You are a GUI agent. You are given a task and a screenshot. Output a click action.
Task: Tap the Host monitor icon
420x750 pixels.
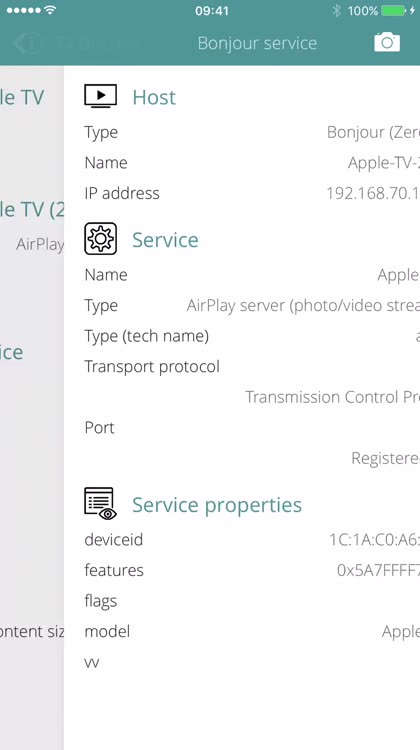click(x=100, y=96)
